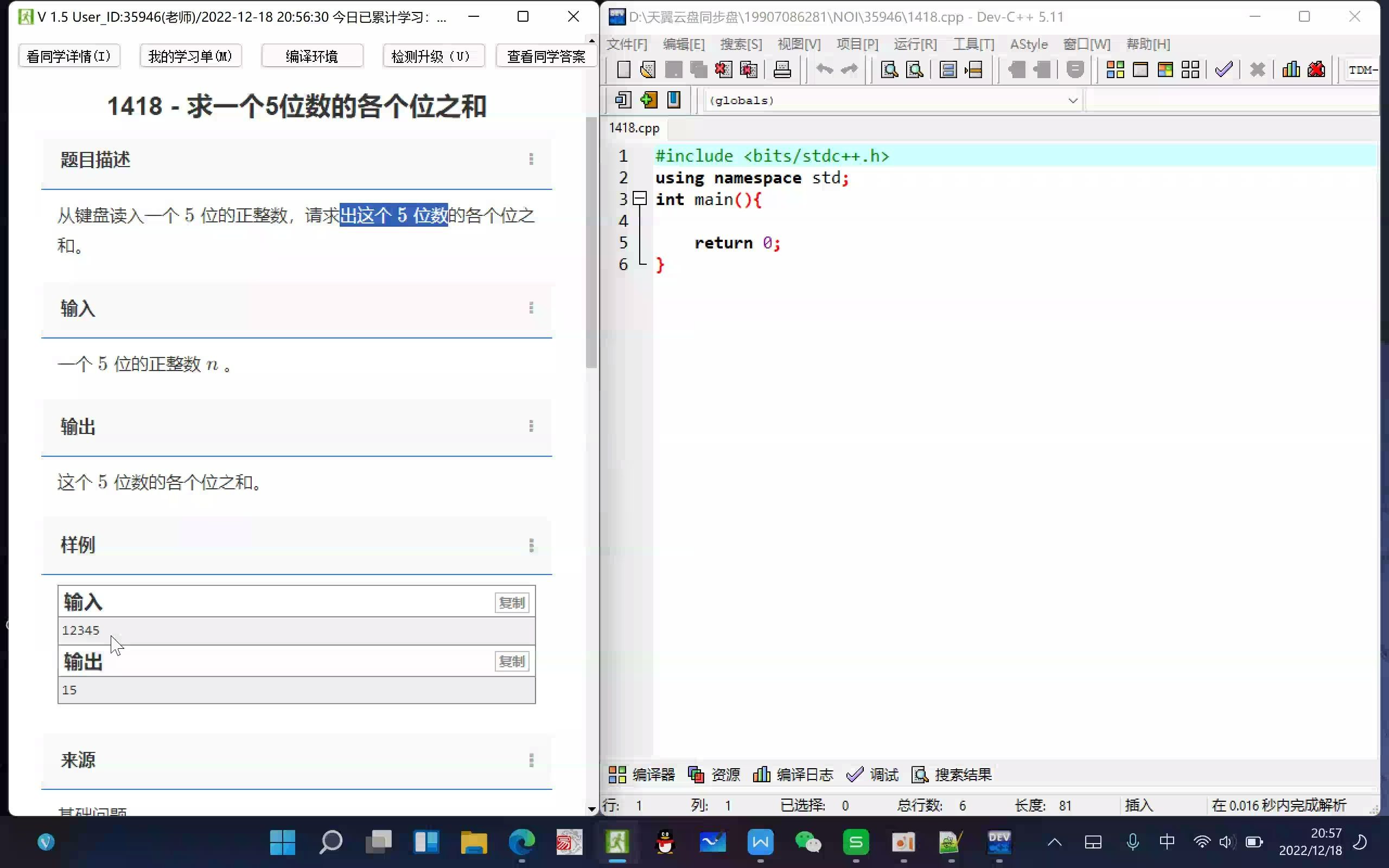Screen dimensions: 1389x868
Task: Click the New file toolbar icon
Action: click(623, 70)
